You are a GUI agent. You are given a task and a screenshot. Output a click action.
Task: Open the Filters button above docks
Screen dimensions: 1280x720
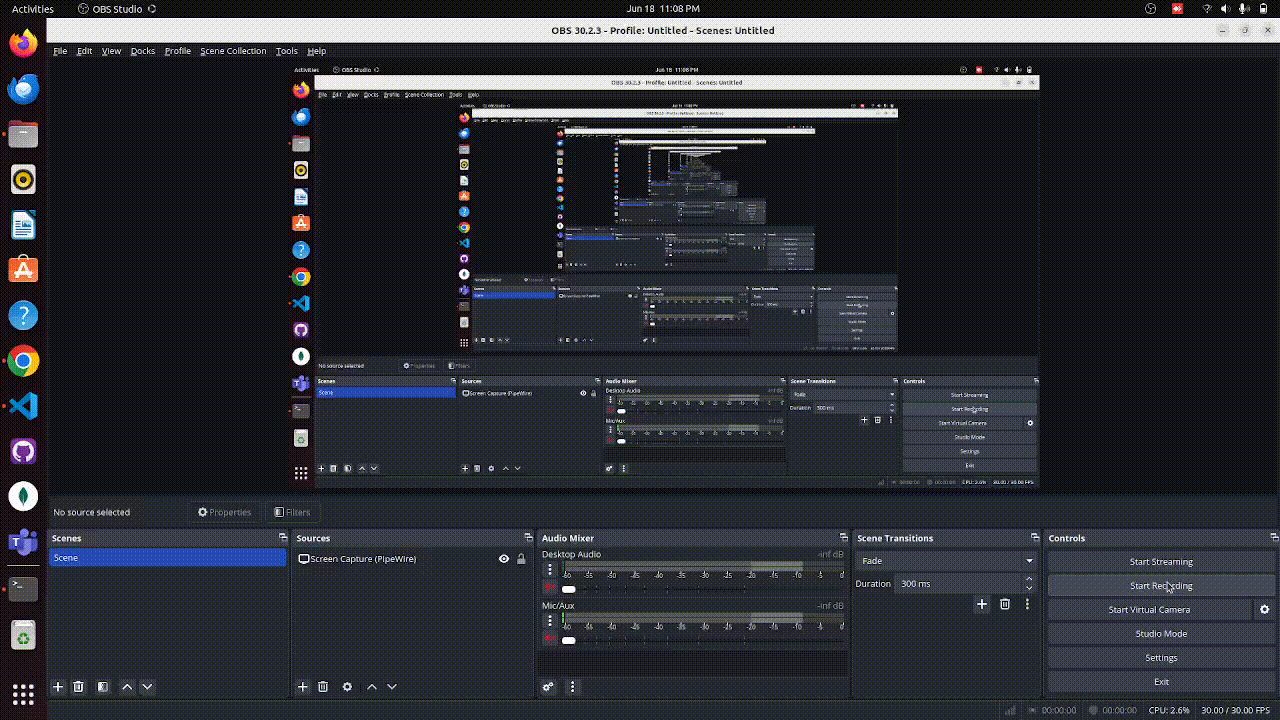coord(293,512)
